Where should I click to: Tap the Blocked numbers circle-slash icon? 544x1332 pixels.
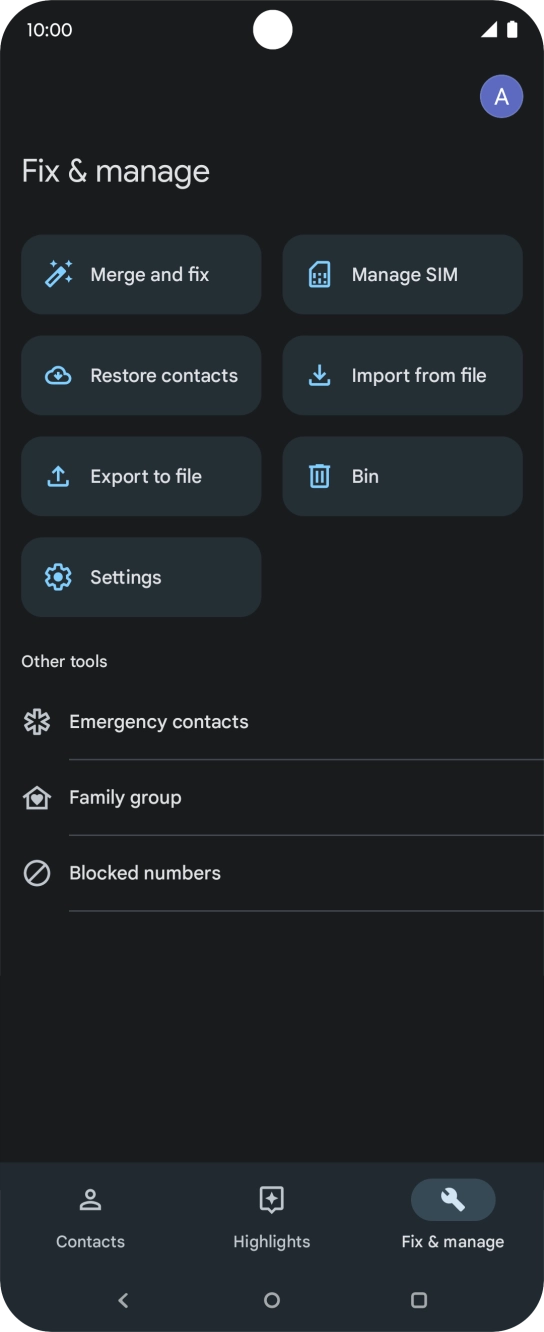pos(37,873)
